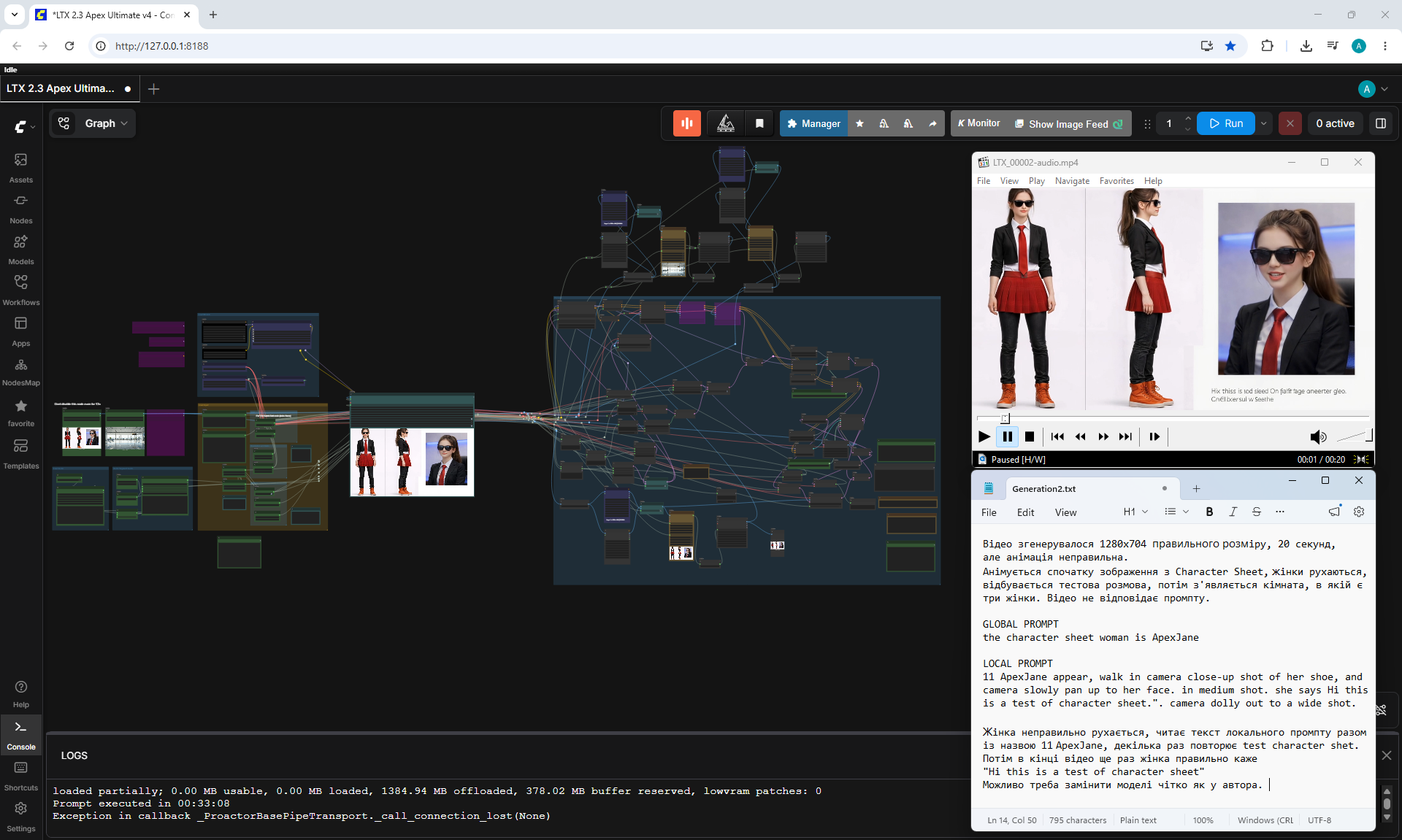Run the workflow
The width and height of the screenshot is (1402, 840).
1226,123
